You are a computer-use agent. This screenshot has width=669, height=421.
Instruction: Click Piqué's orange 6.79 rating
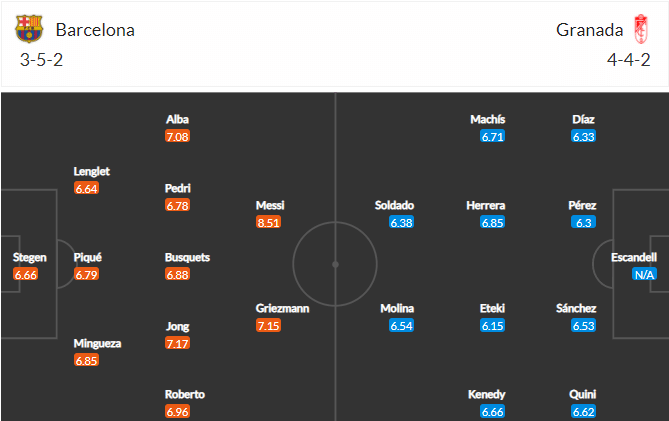click(x=87, y=274)
